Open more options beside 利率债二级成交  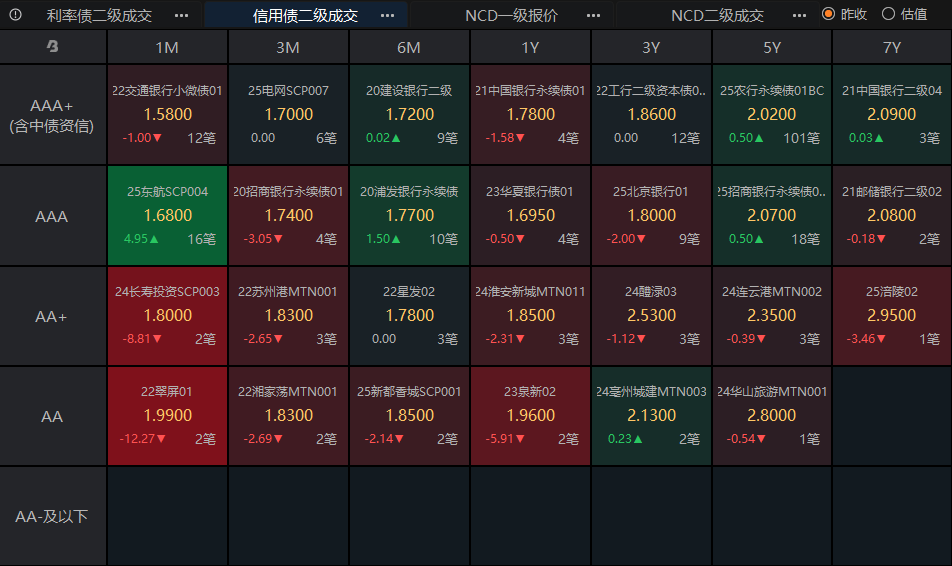[x=182, y=15]
